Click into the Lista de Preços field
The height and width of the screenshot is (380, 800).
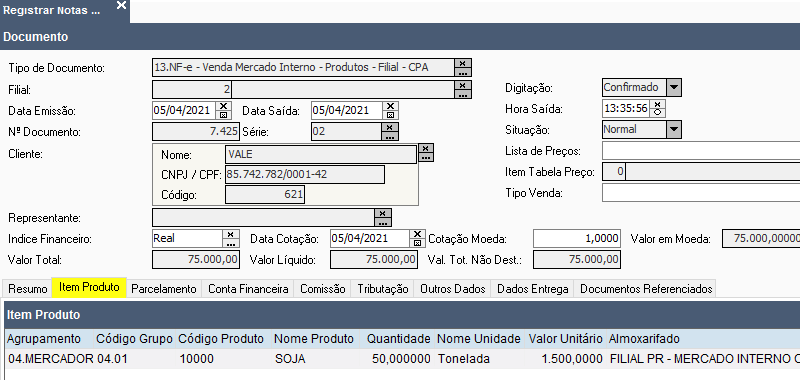[x=701, y=151]
